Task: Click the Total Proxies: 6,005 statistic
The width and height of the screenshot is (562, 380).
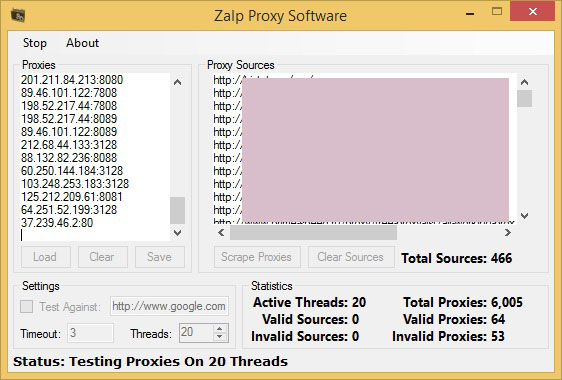Action: 463,303
